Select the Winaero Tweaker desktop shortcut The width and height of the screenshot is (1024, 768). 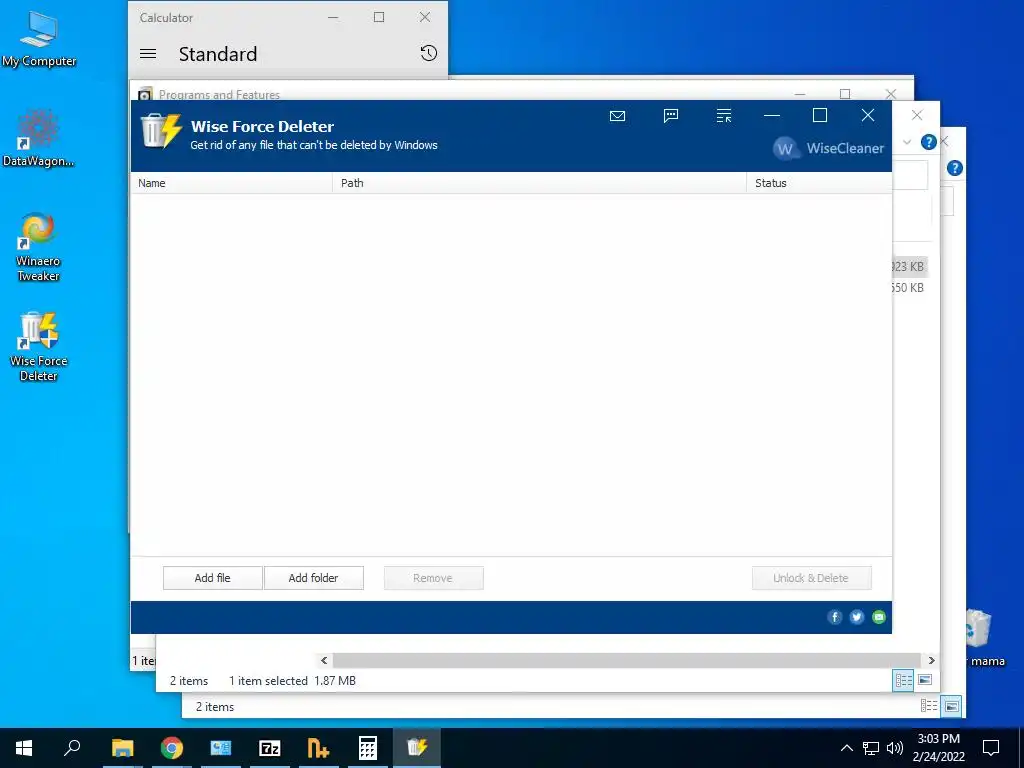tap(39, 247)
